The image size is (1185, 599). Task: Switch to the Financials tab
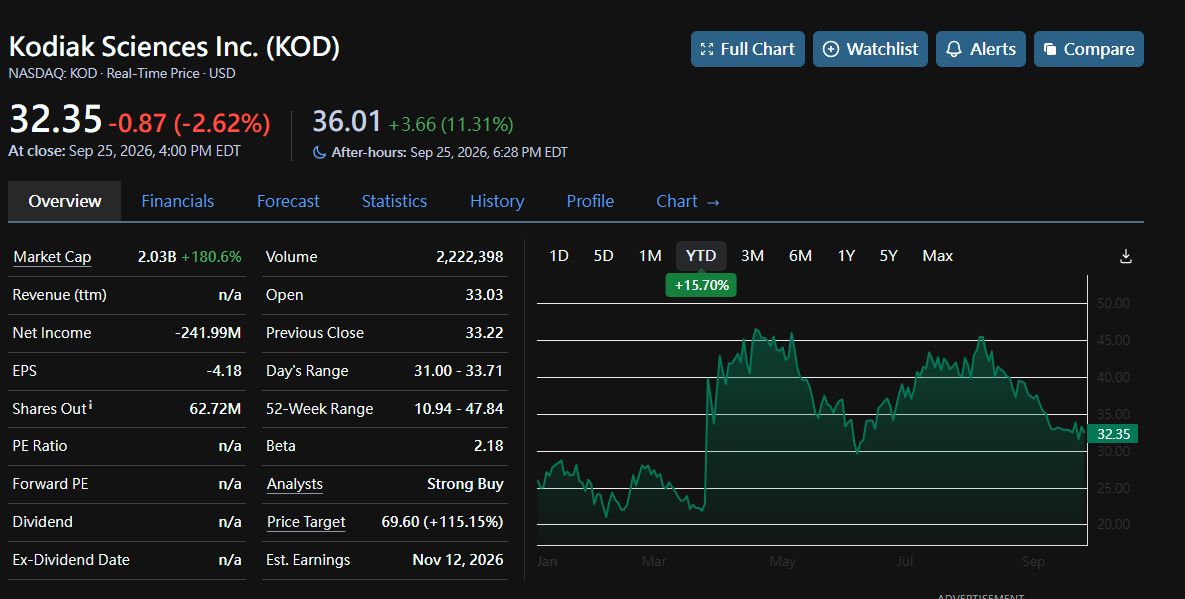click(178, 201)
